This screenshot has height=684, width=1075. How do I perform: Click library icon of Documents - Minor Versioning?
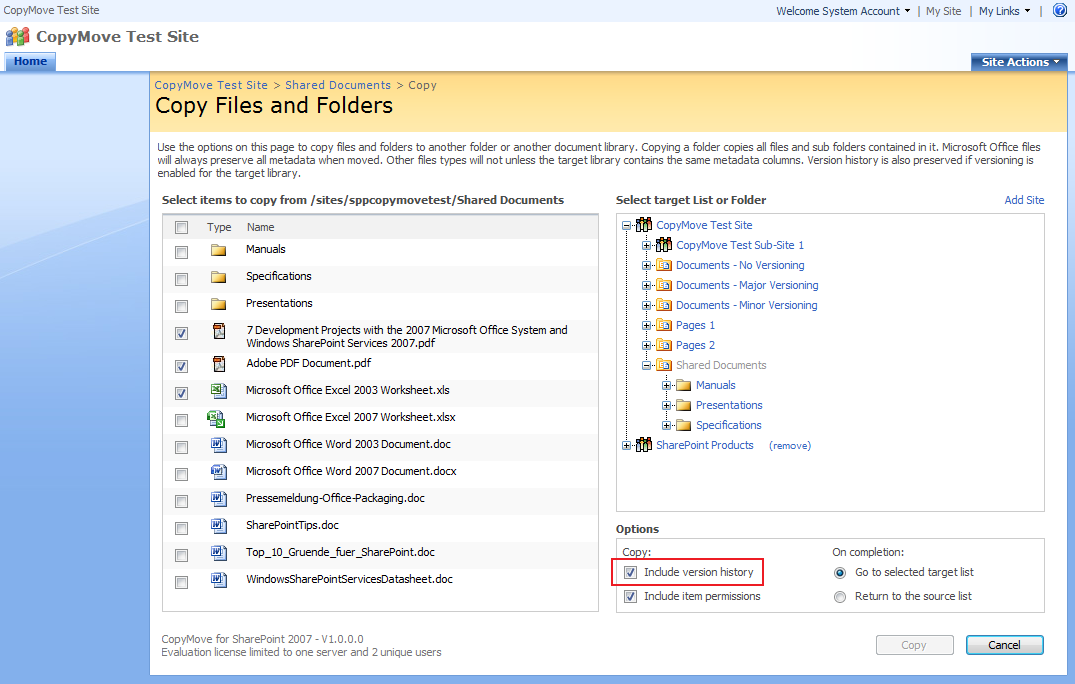(664, 305)
